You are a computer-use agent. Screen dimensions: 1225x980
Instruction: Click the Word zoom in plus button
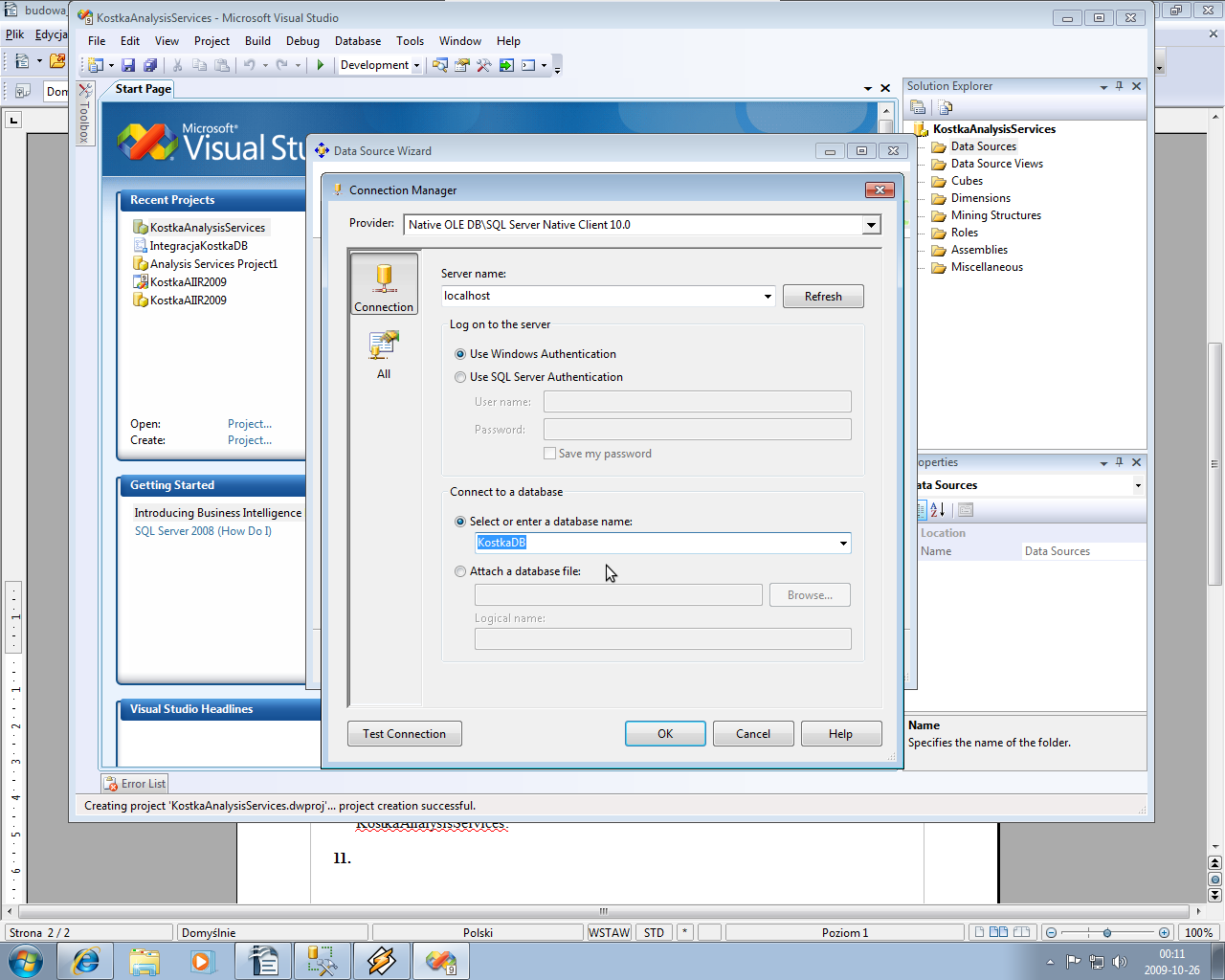(x=1164, y=932)
